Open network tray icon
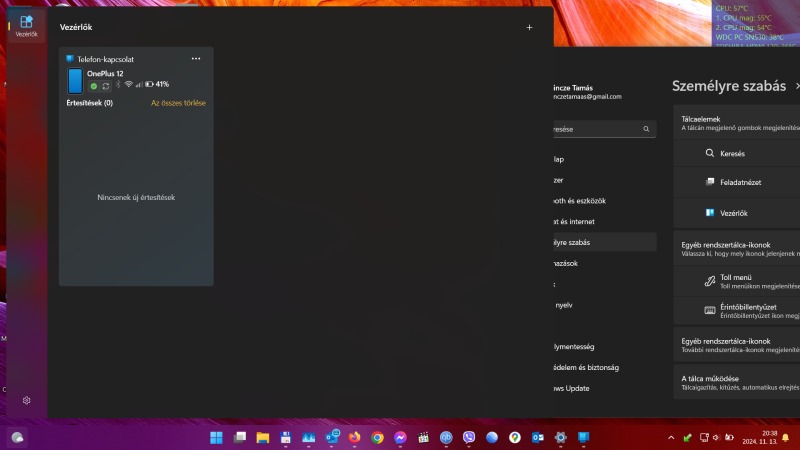This screenshot has height=450, width=800. [704, 437]
